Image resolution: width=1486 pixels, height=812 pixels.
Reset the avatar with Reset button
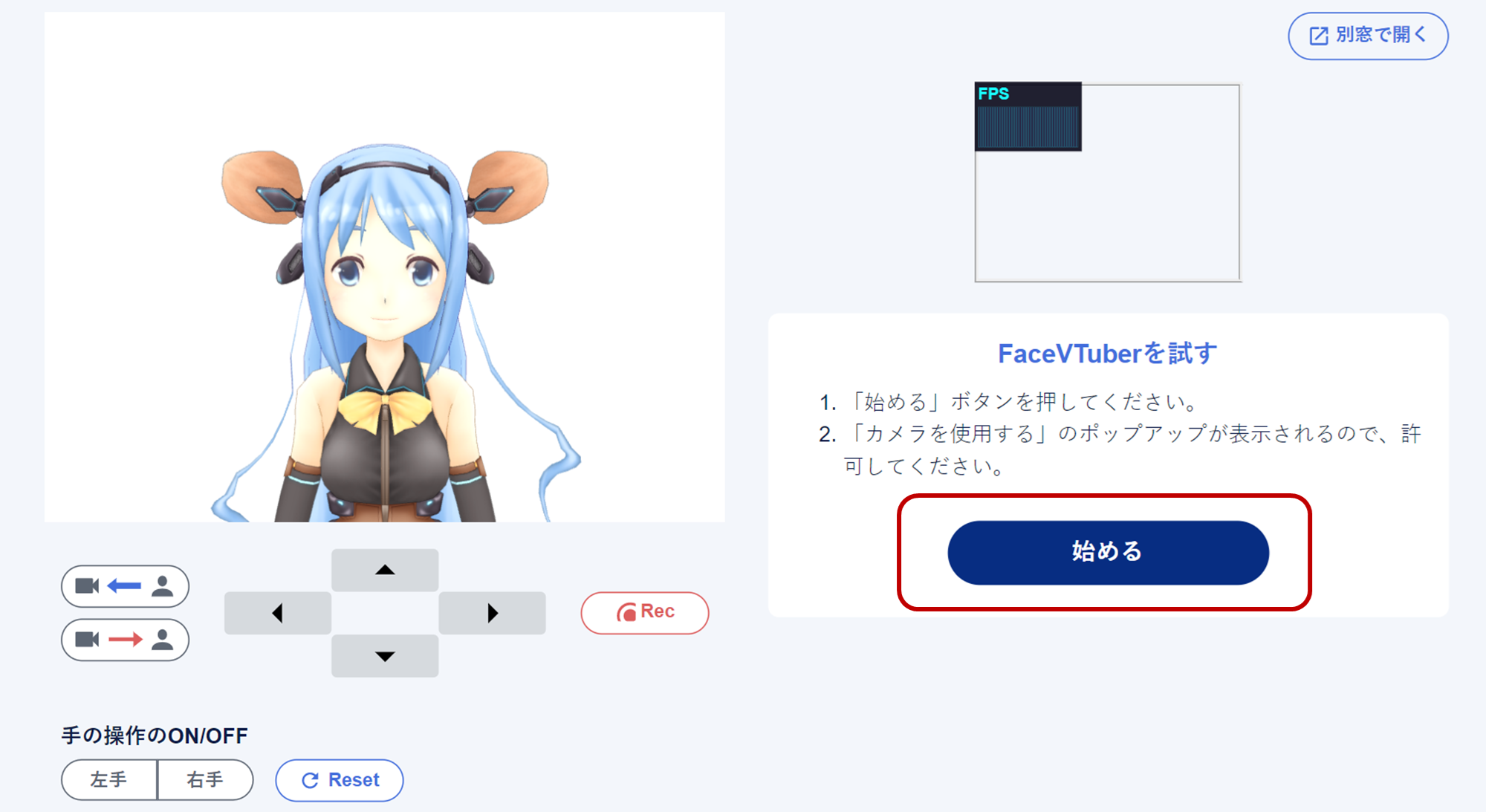[x=340, y=780]
